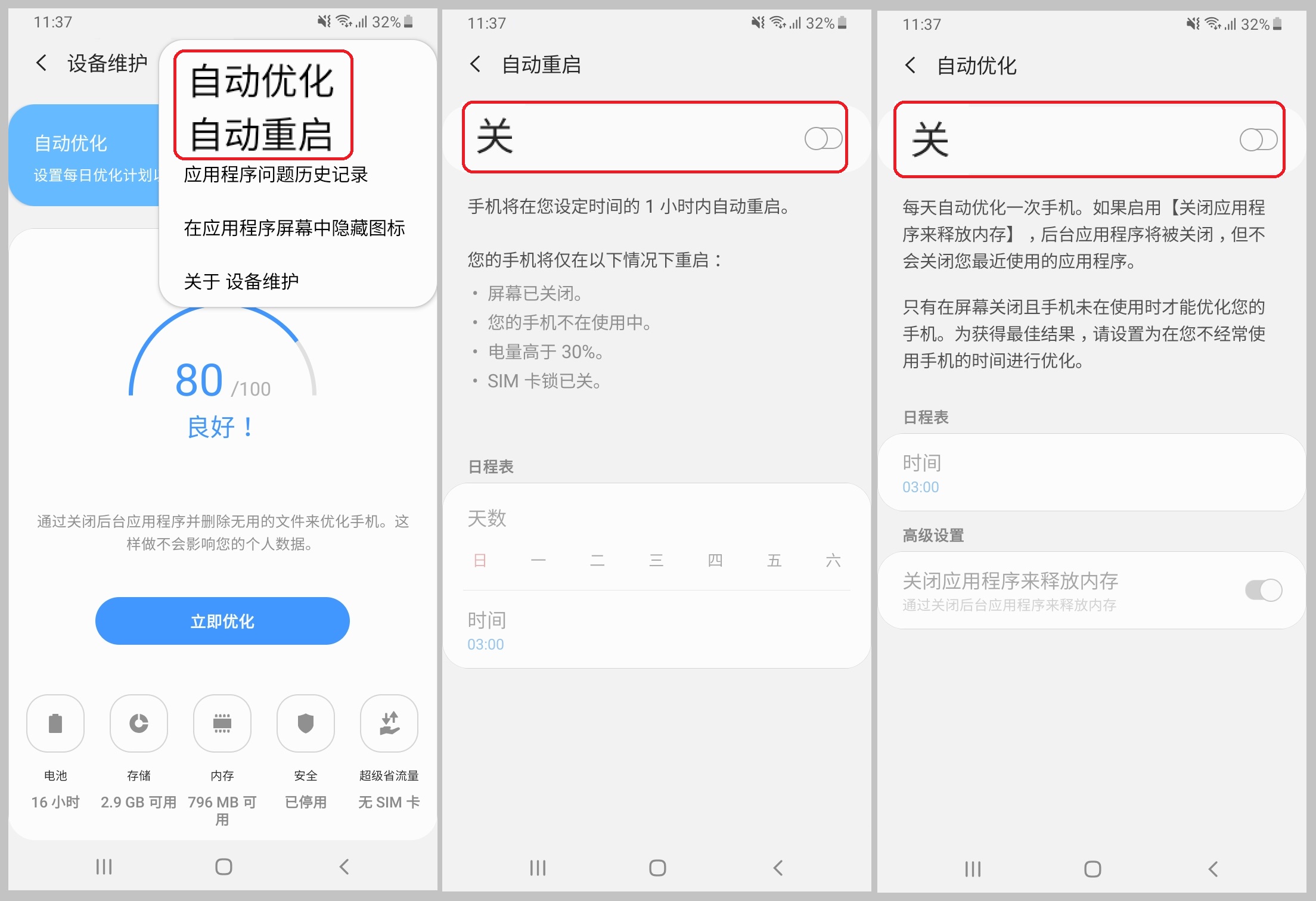Tap 高级设置 section header
The width and height of the screenshot is (1316, 901).
click(933, 535)
